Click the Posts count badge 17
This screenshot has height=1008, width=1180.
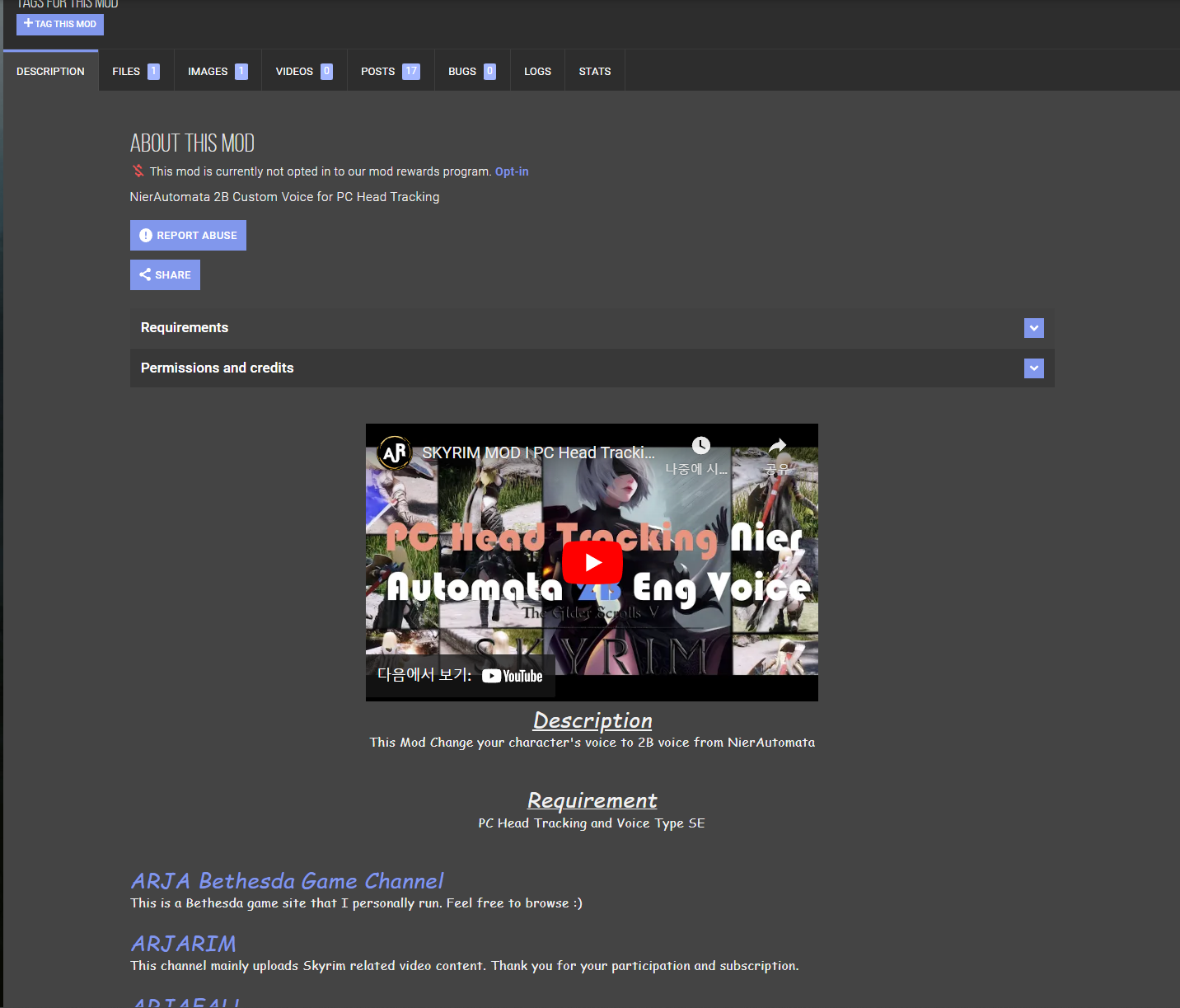411,72
